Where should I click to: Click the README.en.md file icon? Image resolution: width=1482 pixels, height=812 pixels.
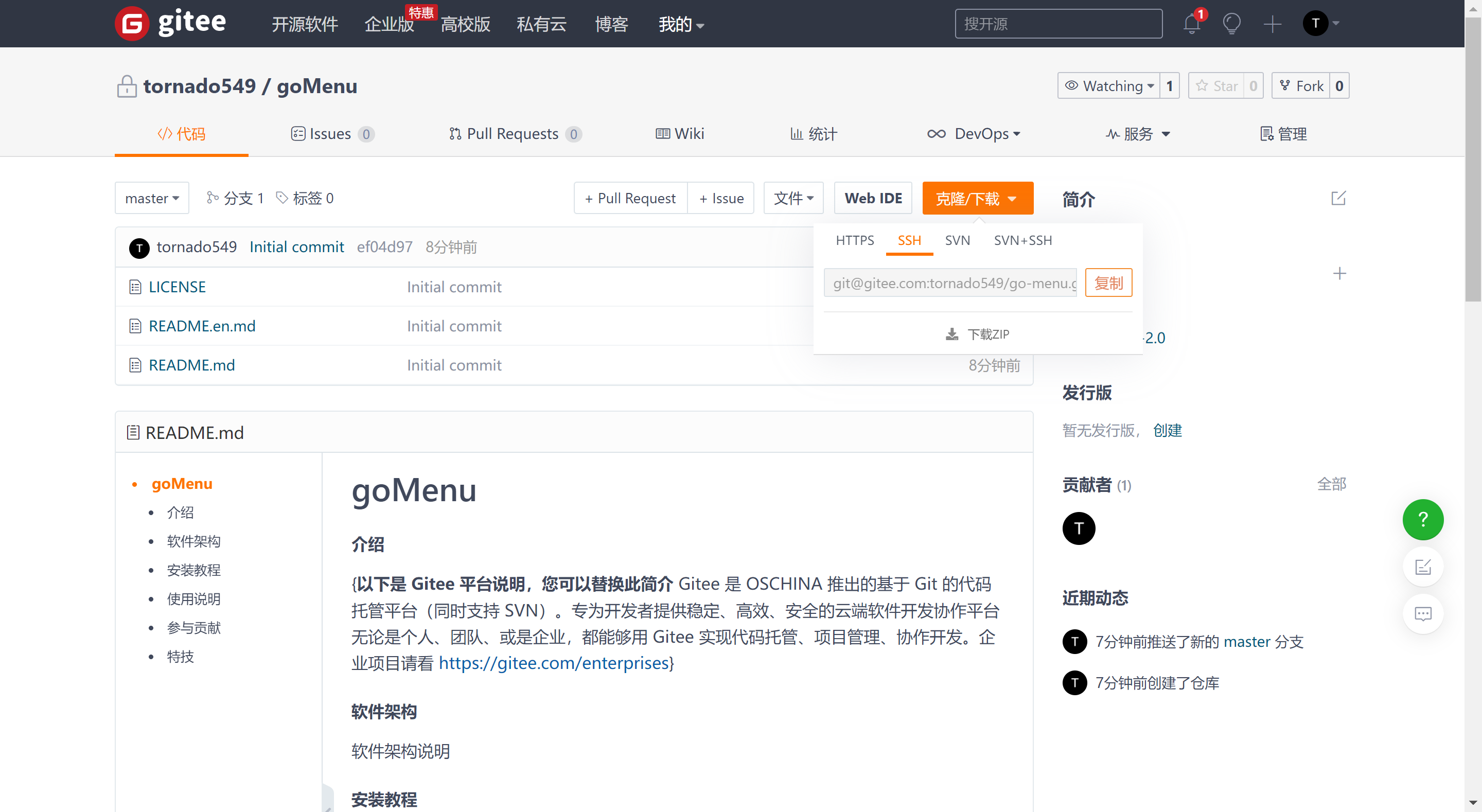coord(135,326)
